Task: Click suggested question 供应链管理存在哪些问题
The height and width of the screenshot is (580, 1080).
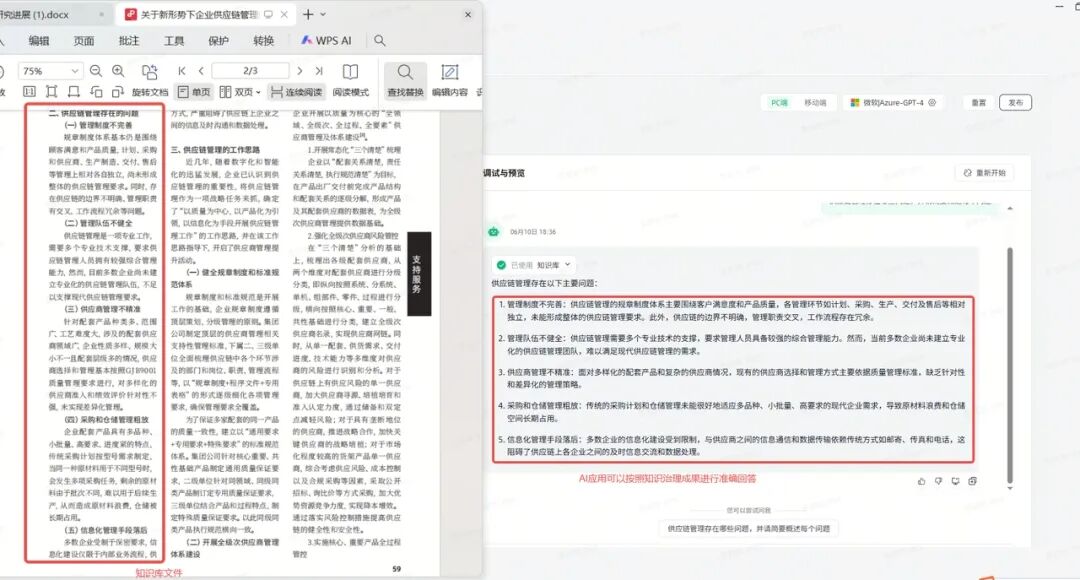Action: coord(748,529)
